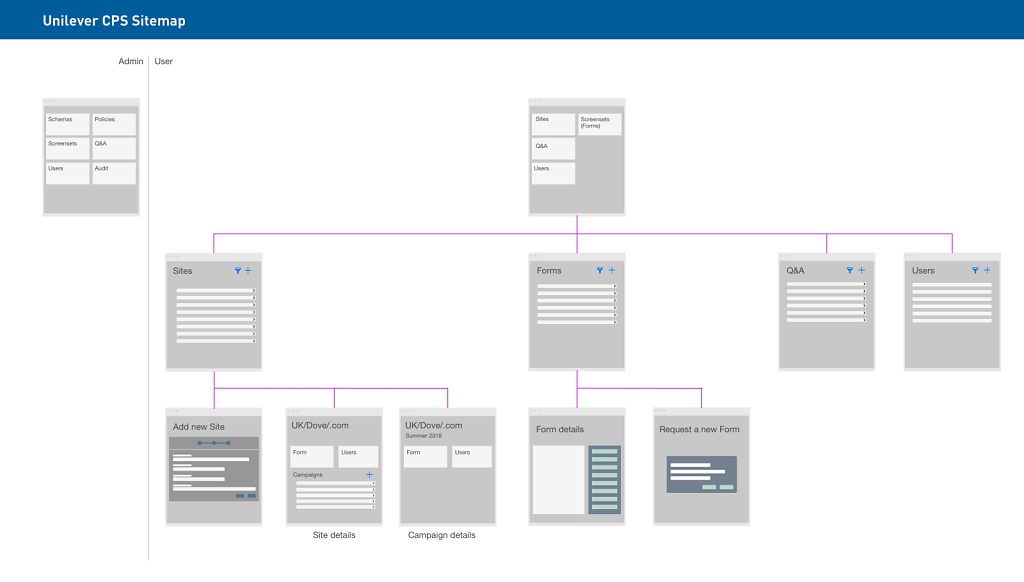Image resolution: width=1024 pixels, height=582 pixels.
Task: Click the first row in the Q&A list
Action: [826, 284]
